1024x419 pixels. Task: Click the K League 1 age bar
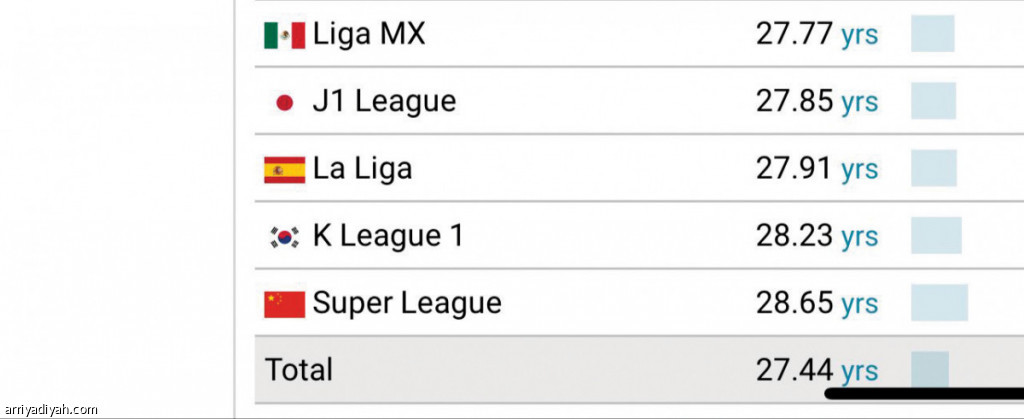(x=936, y=235)
